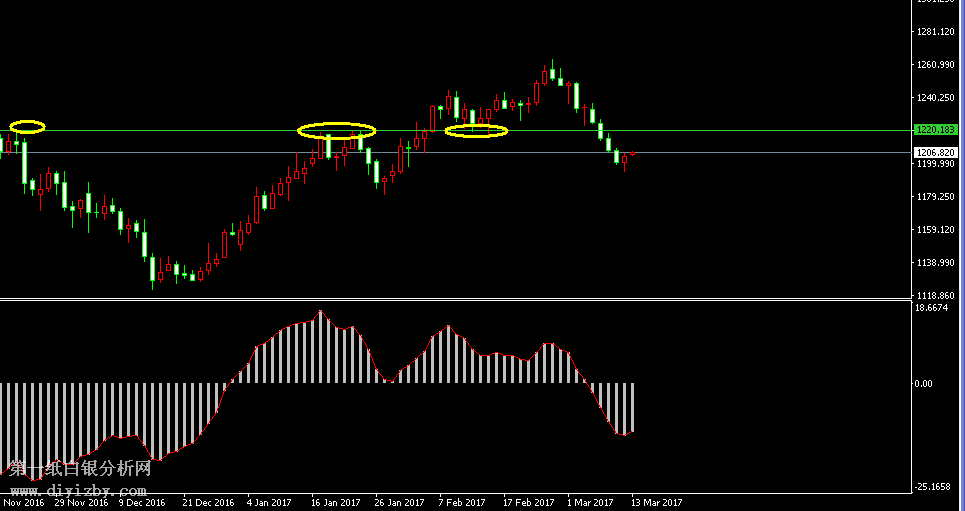965x511 pixels.
Task: Click the 1206.820 current price label
Action: [x=937, y=153]
